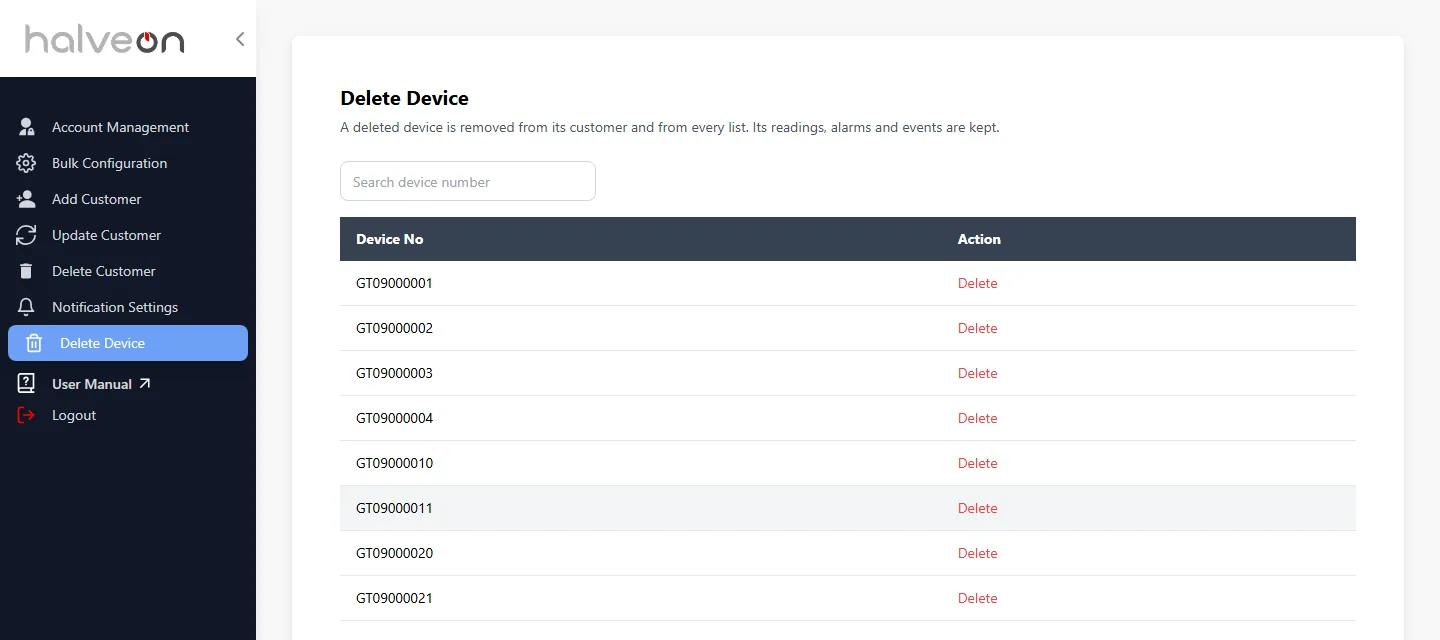Delete device GT09000004
The width and height of the screenshot is (1440, 640).
[x=977, y=418]
